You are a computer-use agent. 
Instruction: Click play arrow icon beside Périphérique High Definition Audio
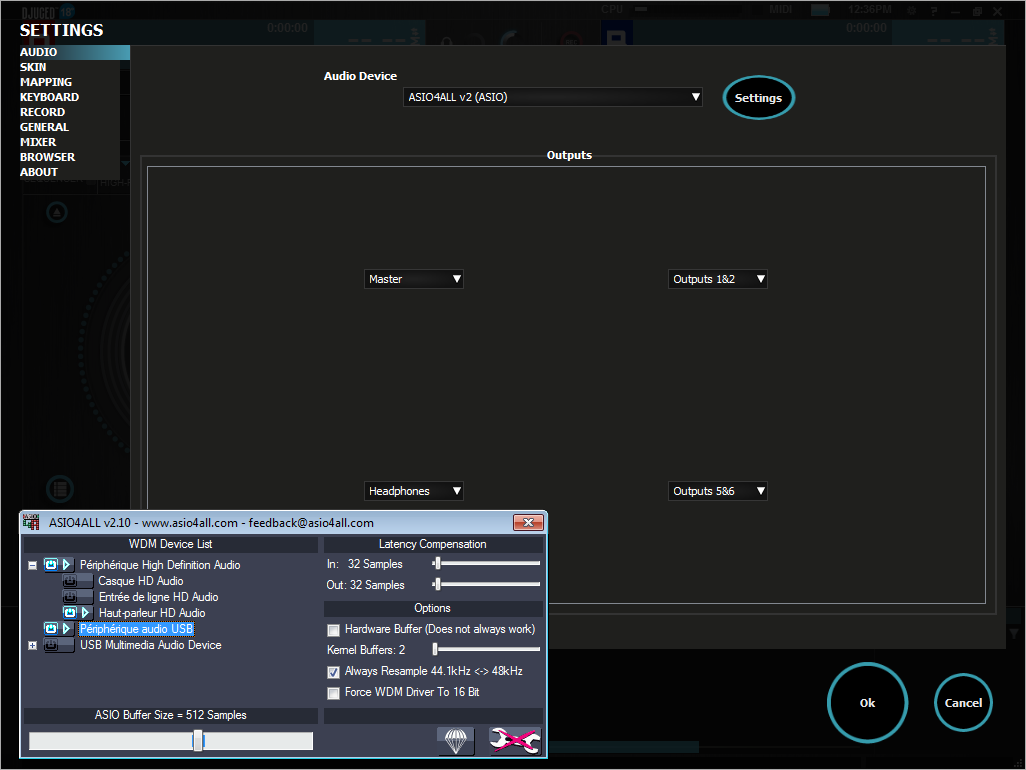pyautogui.click(x=66, y=564)
